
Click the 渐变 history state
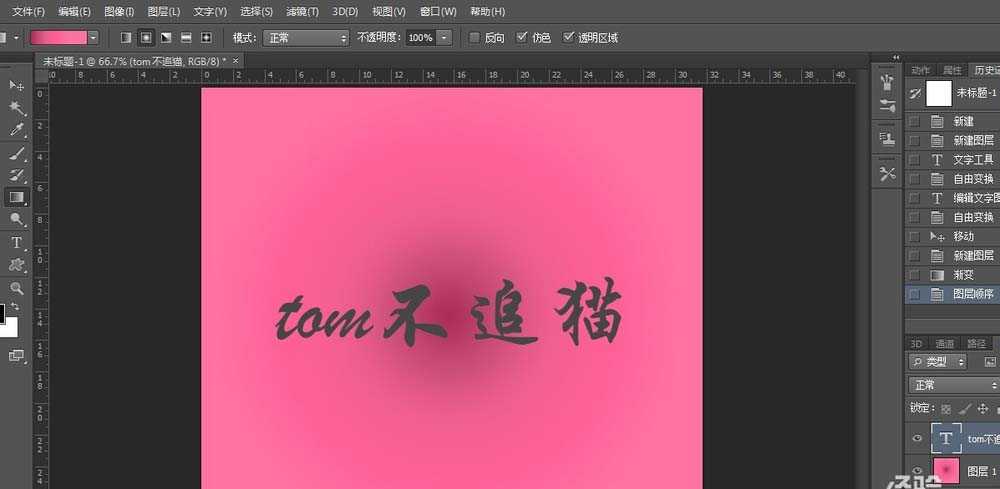(965, 274)
